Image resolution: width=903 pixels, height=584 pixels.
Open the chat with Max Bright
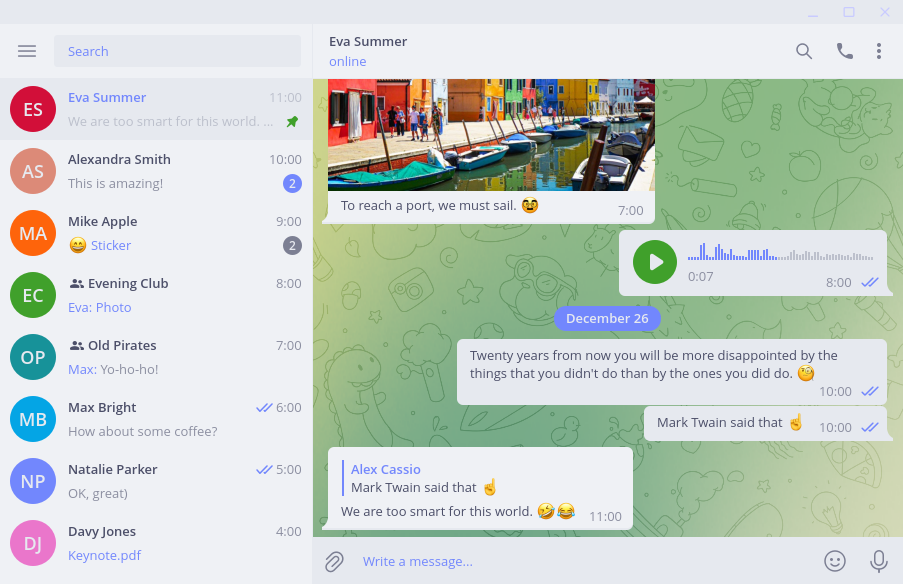(x=156, y=419)
